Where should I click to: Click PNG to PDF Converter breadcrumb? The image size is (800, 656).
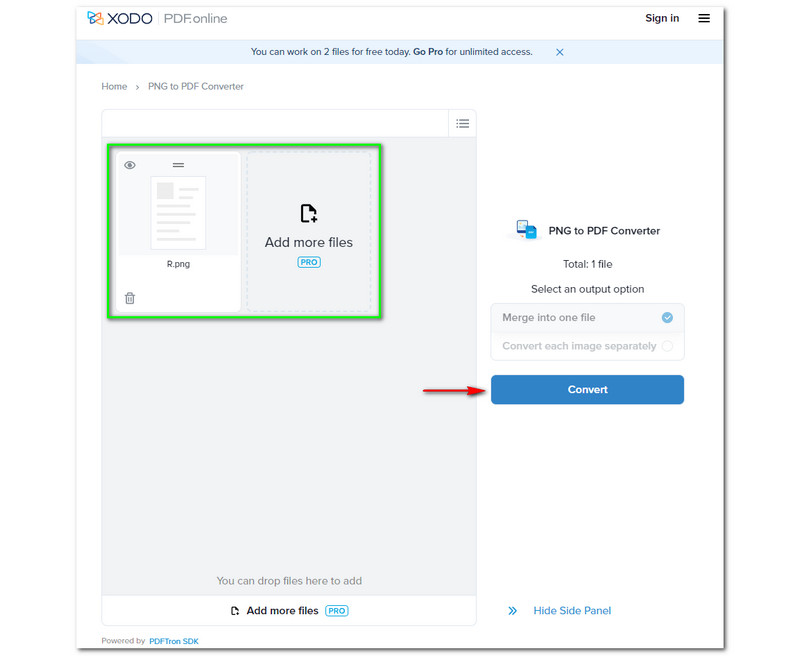click(195, 86)
